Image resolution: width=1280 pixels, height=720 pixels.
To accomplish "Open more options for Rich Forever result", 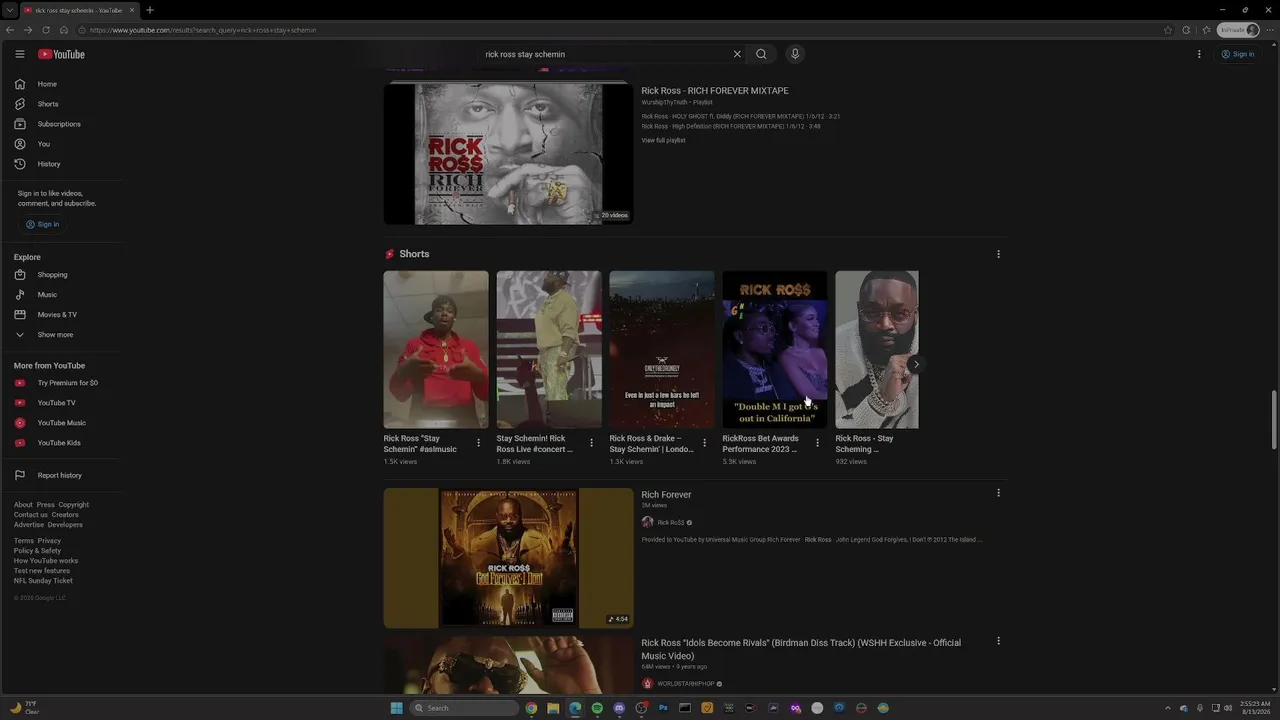I will pyautogui.click(x=998, y=493).
